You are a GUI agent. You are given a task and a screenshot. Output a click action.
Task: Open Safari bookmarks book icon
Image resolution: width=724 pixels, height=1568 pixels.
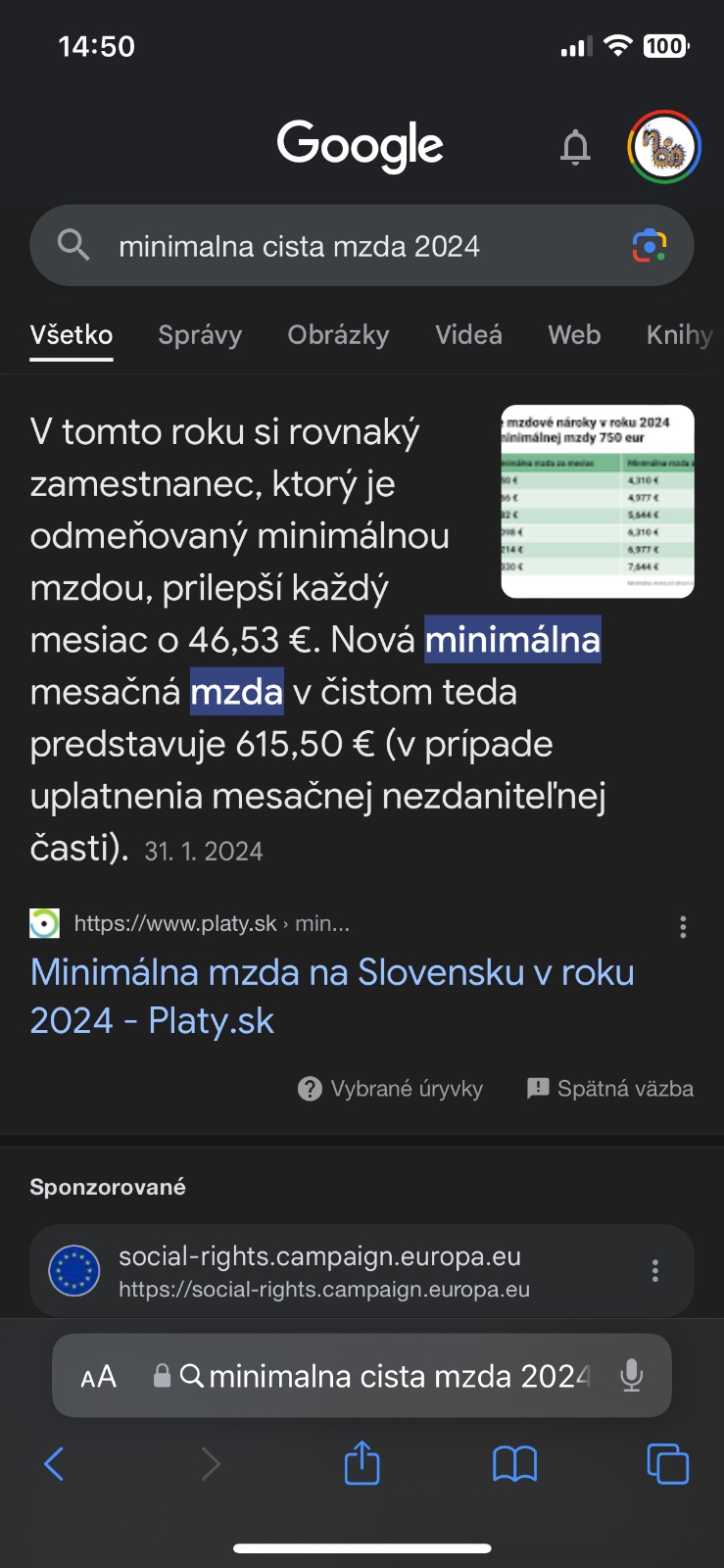(514, 1464)
